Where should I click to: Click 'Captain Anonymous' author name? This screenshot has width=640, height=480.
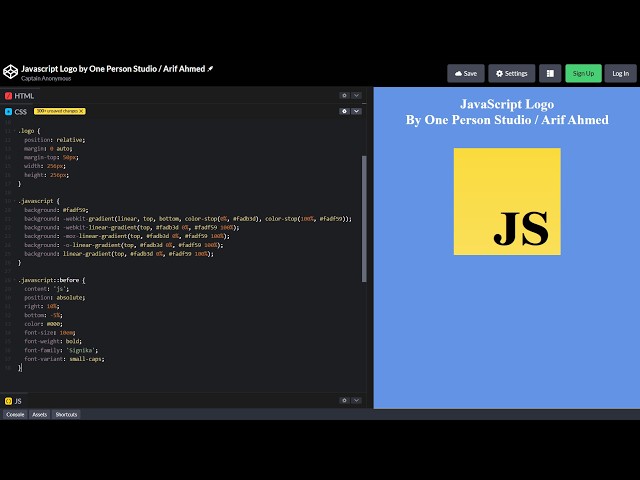pos(46,78)
